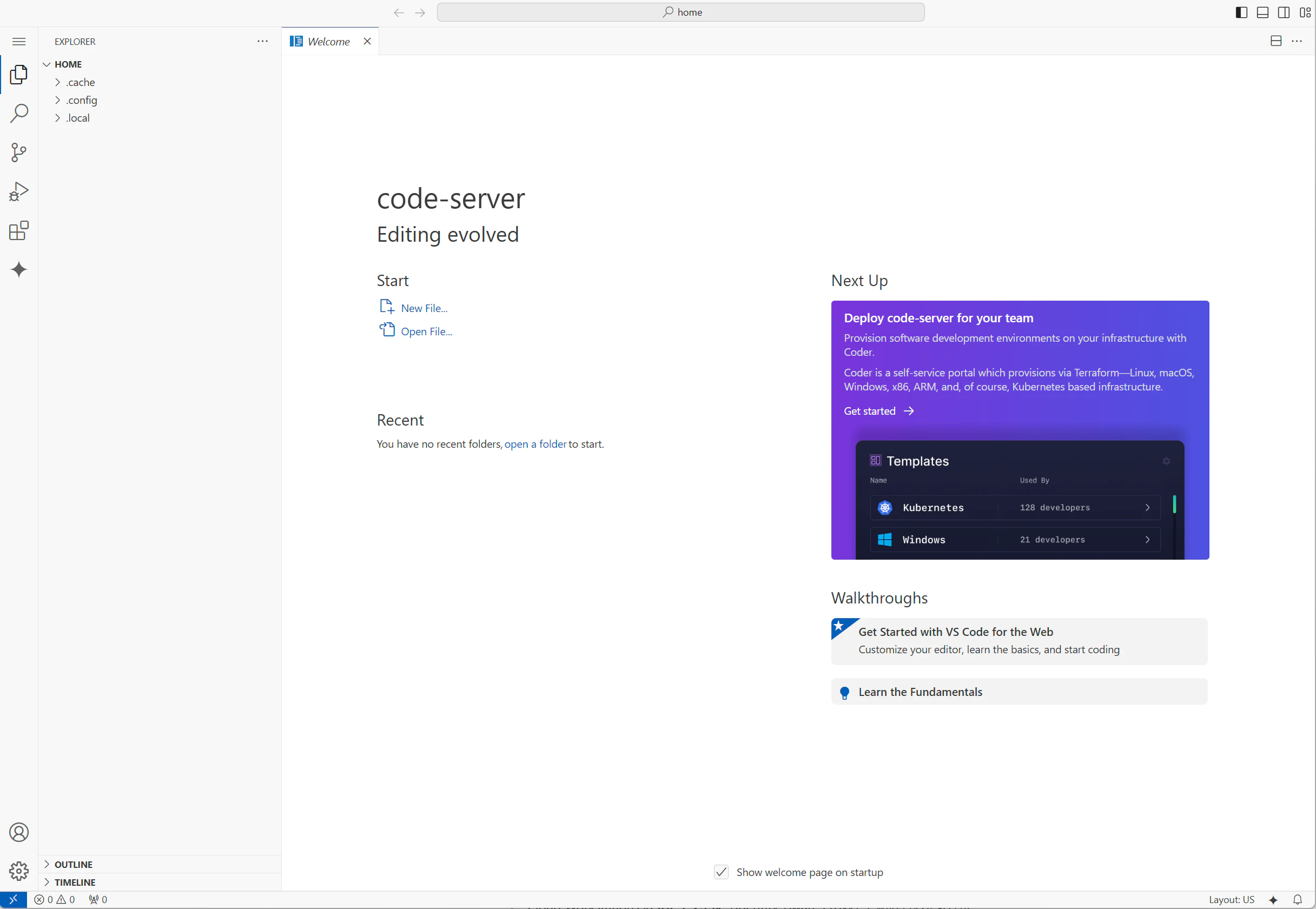The width and height of the screenshot is (1316, 909).
Task: Open the Source Control view
Action: 19,152
